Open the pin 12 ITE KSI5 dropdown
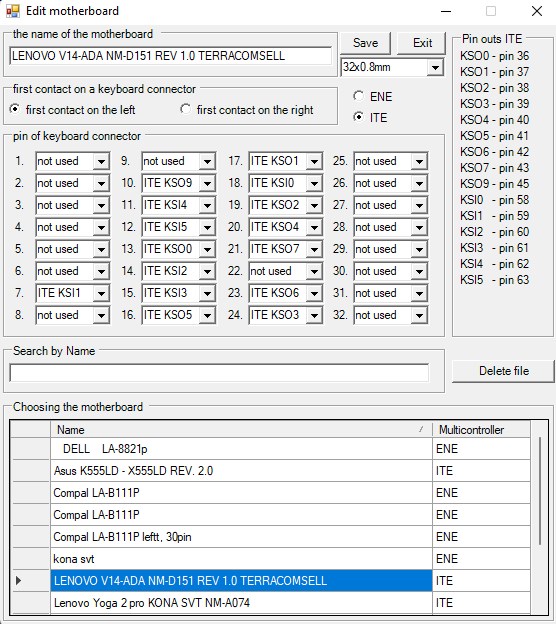 pyautogui.click(x=207, y=227)
